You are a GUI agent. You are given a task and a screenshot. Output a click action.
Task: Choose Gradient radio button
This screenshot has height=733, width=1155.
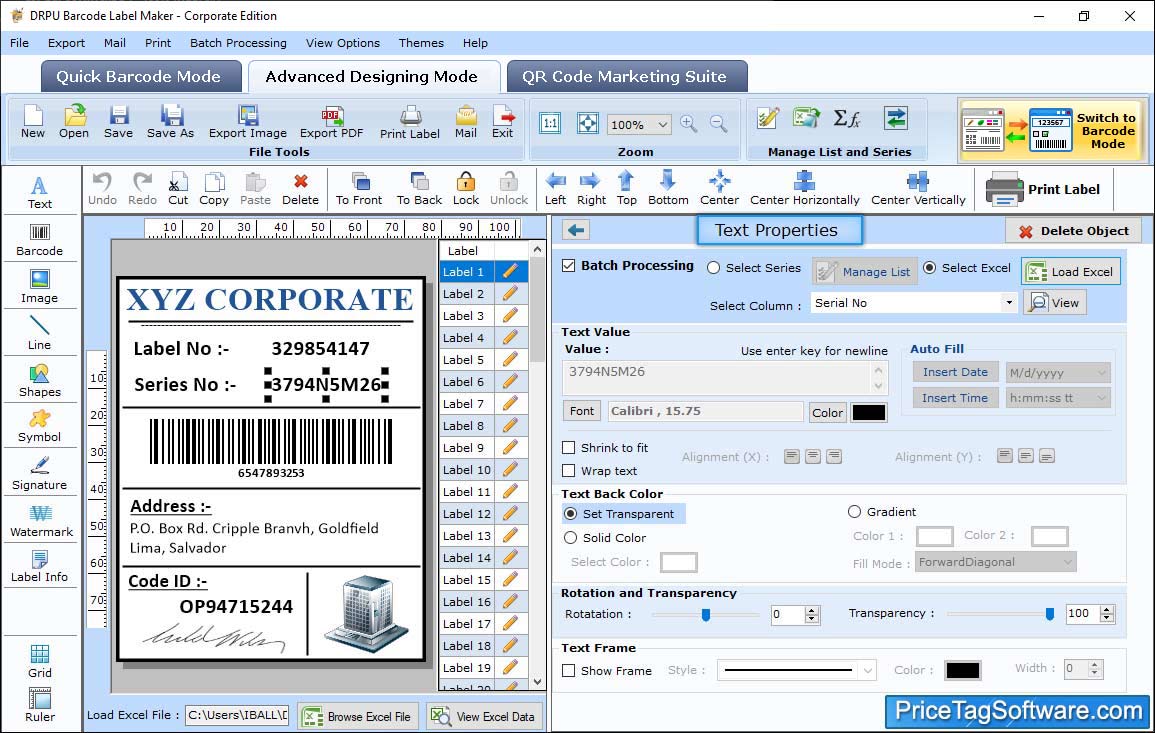pos(854,511)
